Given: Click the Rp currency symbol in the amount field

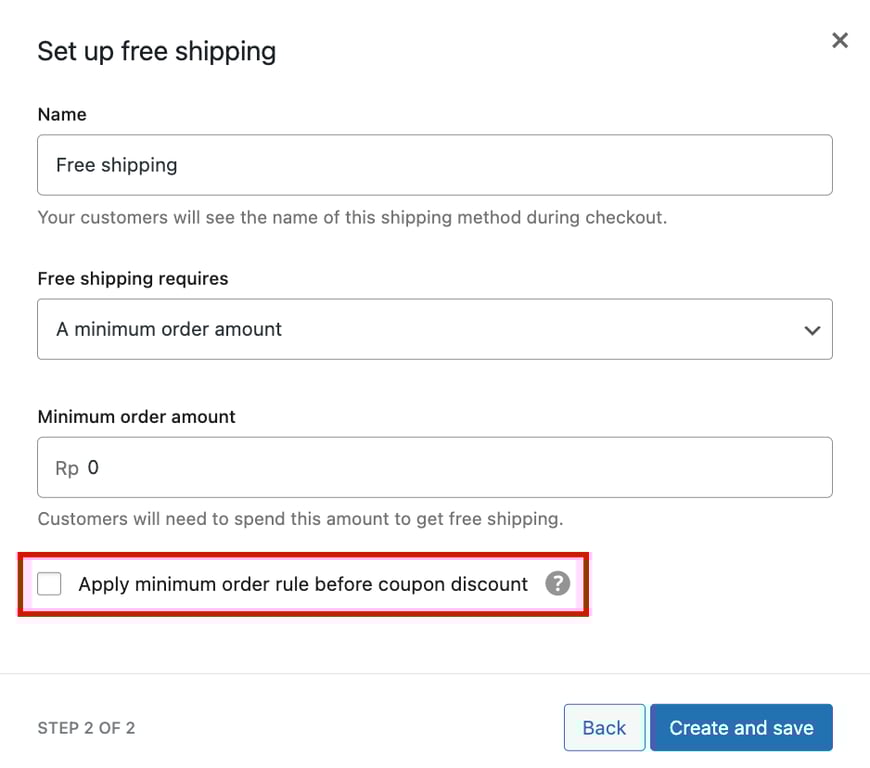Looking at the screenshot, I should 65,467.
